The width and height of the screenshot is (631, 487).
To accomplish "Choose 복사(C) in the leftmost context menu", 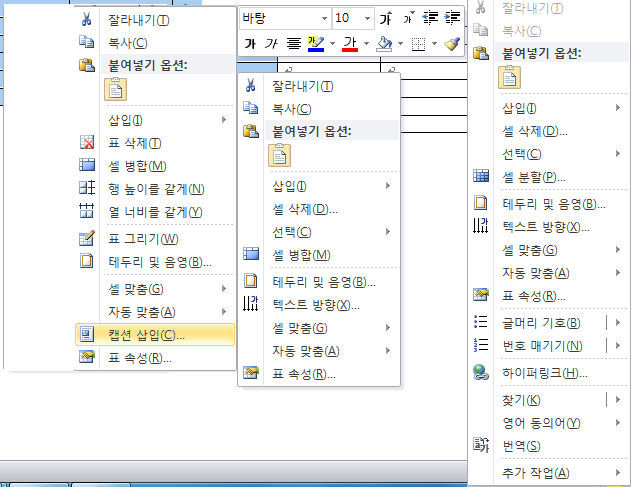I will point(155,43).
